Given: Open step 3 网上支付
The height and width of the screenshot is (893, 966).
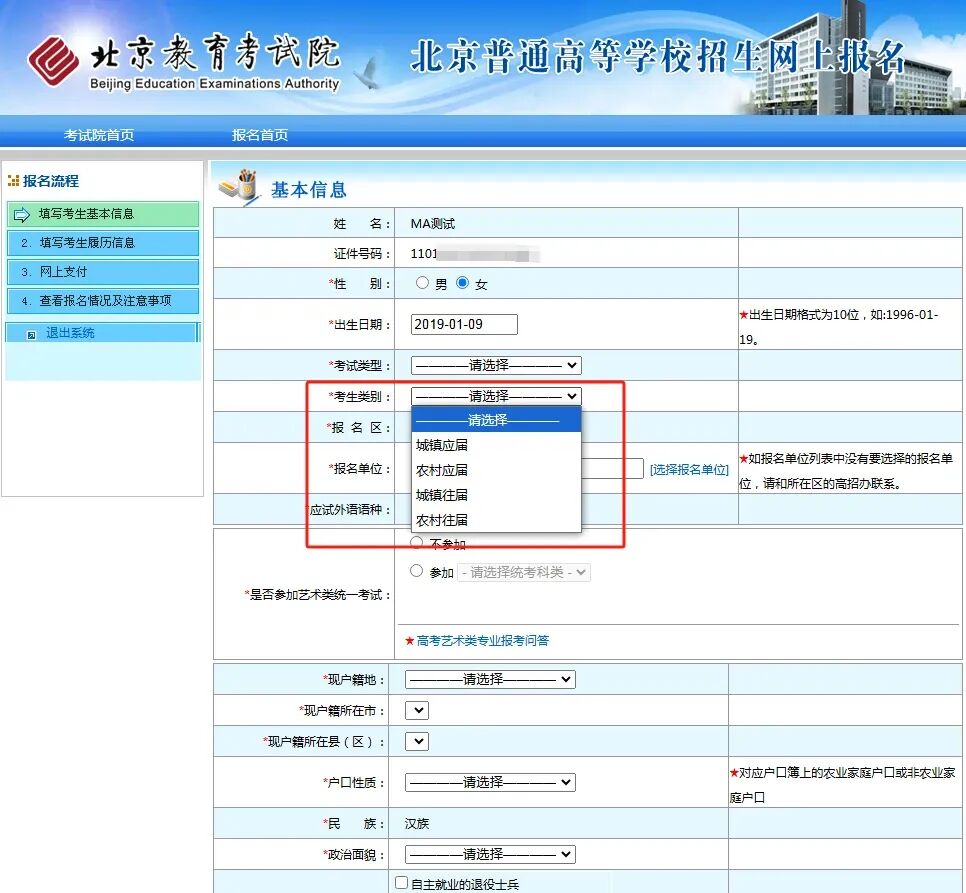Looking at the screenshot, I should [x=103, y=272].
